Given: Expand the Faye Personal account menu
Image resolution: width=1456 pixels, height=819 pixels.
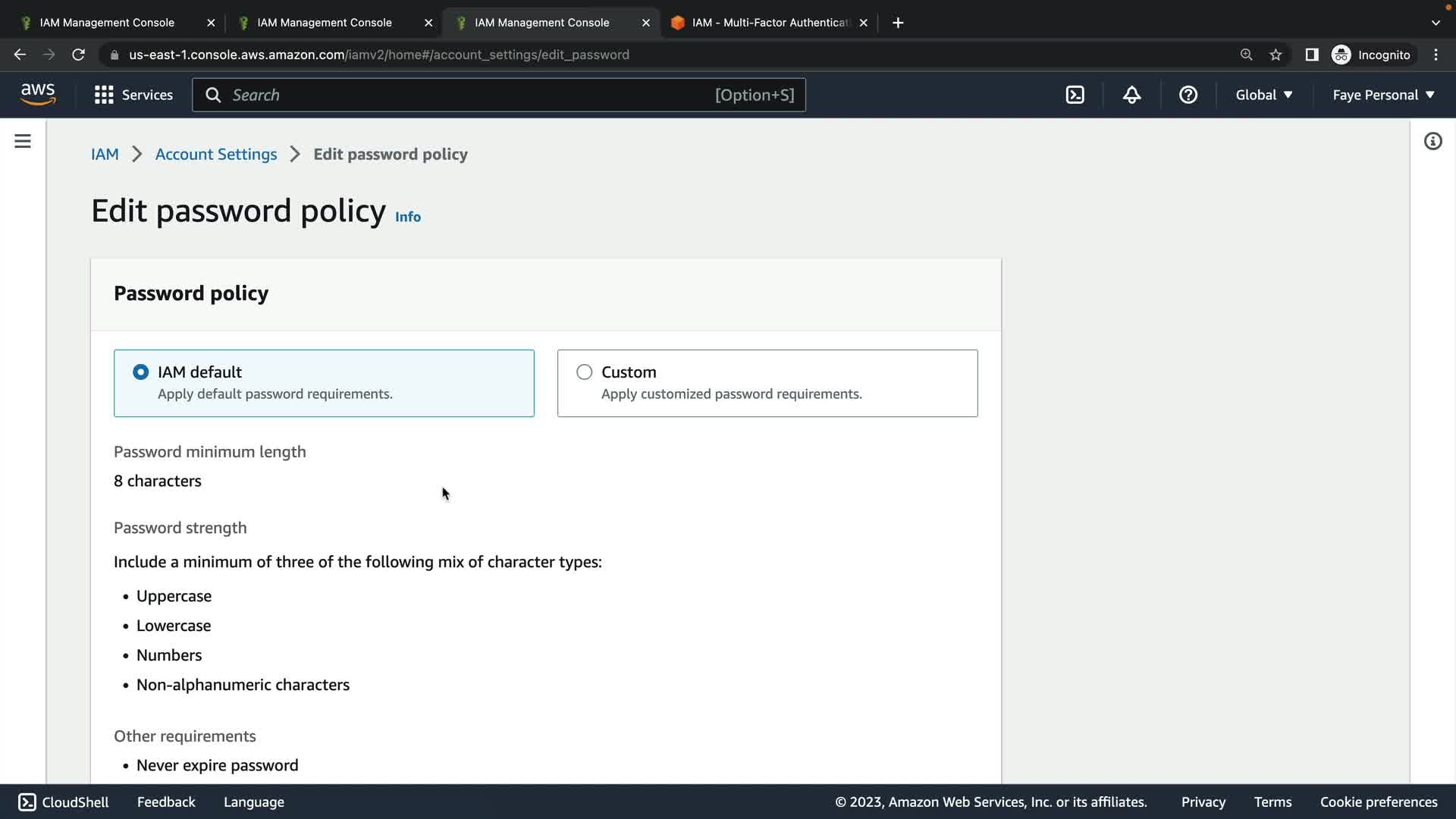Looking at the screenshot, I should pyautogui.click(x=1383, y=95).
